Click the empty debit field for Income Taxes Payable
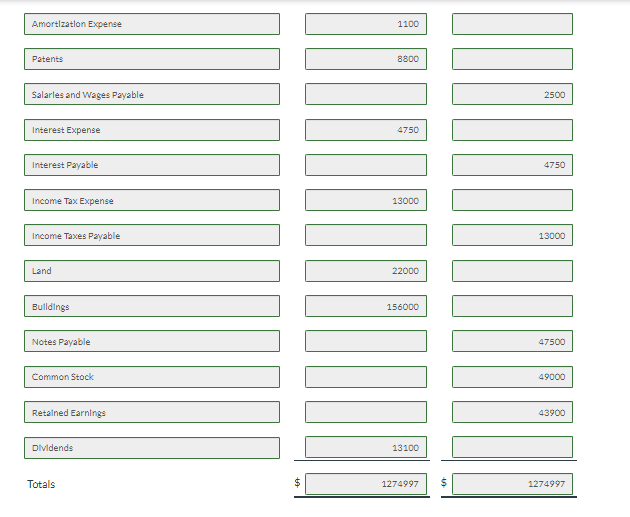The height and width of the screenshot is (517, 630). pos(366,235)
